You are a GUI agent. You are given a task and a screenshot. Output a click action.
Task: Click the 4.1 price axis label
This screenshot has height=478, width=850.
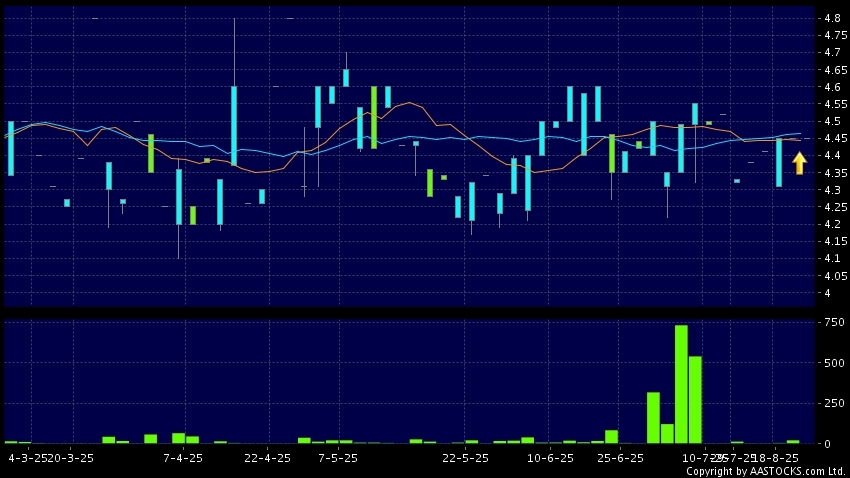click(x=832, y=259)
